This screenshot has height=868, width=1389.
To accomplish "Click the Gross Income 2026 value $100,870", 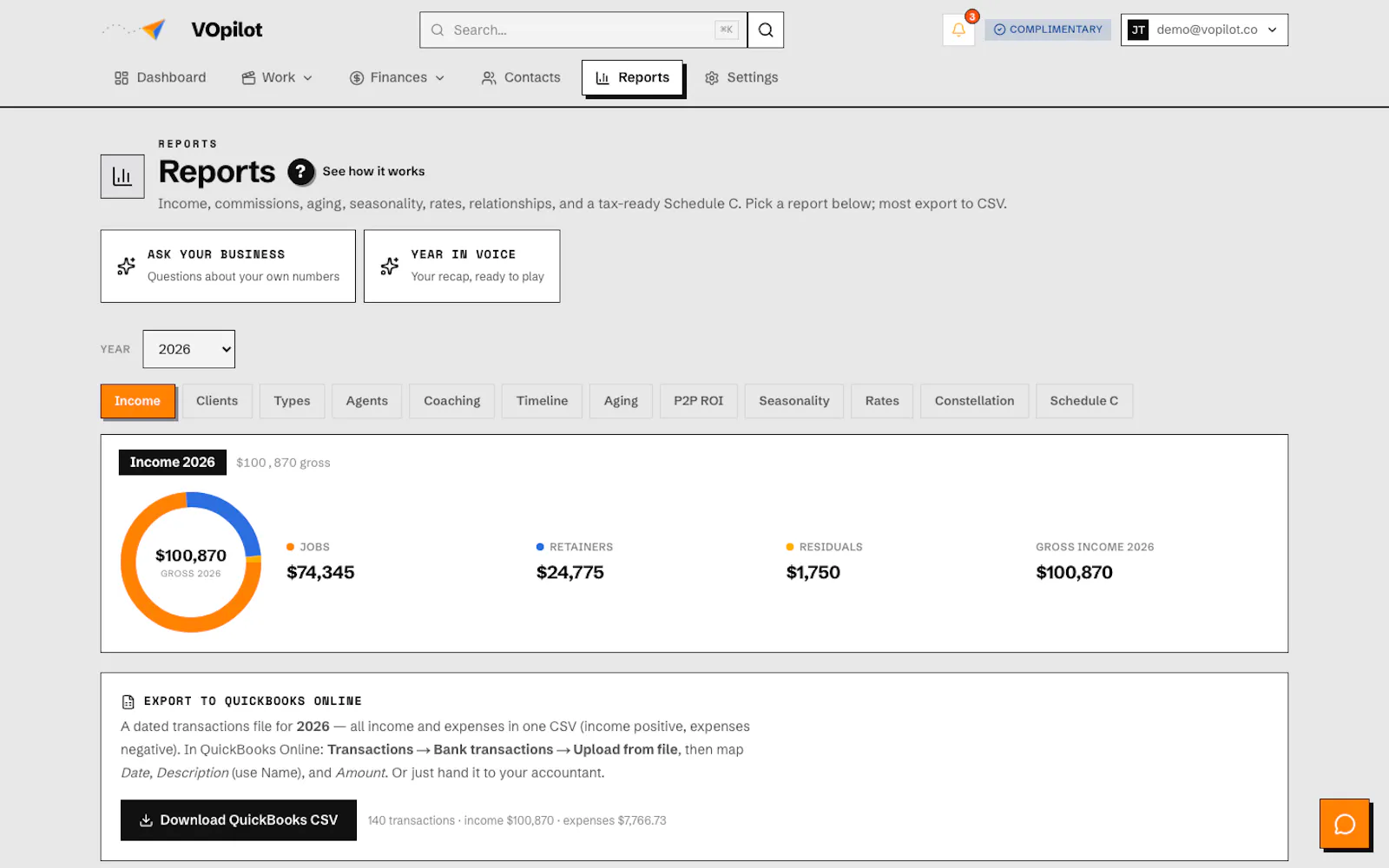I will pyautogui.click(x=1074, y=573).
